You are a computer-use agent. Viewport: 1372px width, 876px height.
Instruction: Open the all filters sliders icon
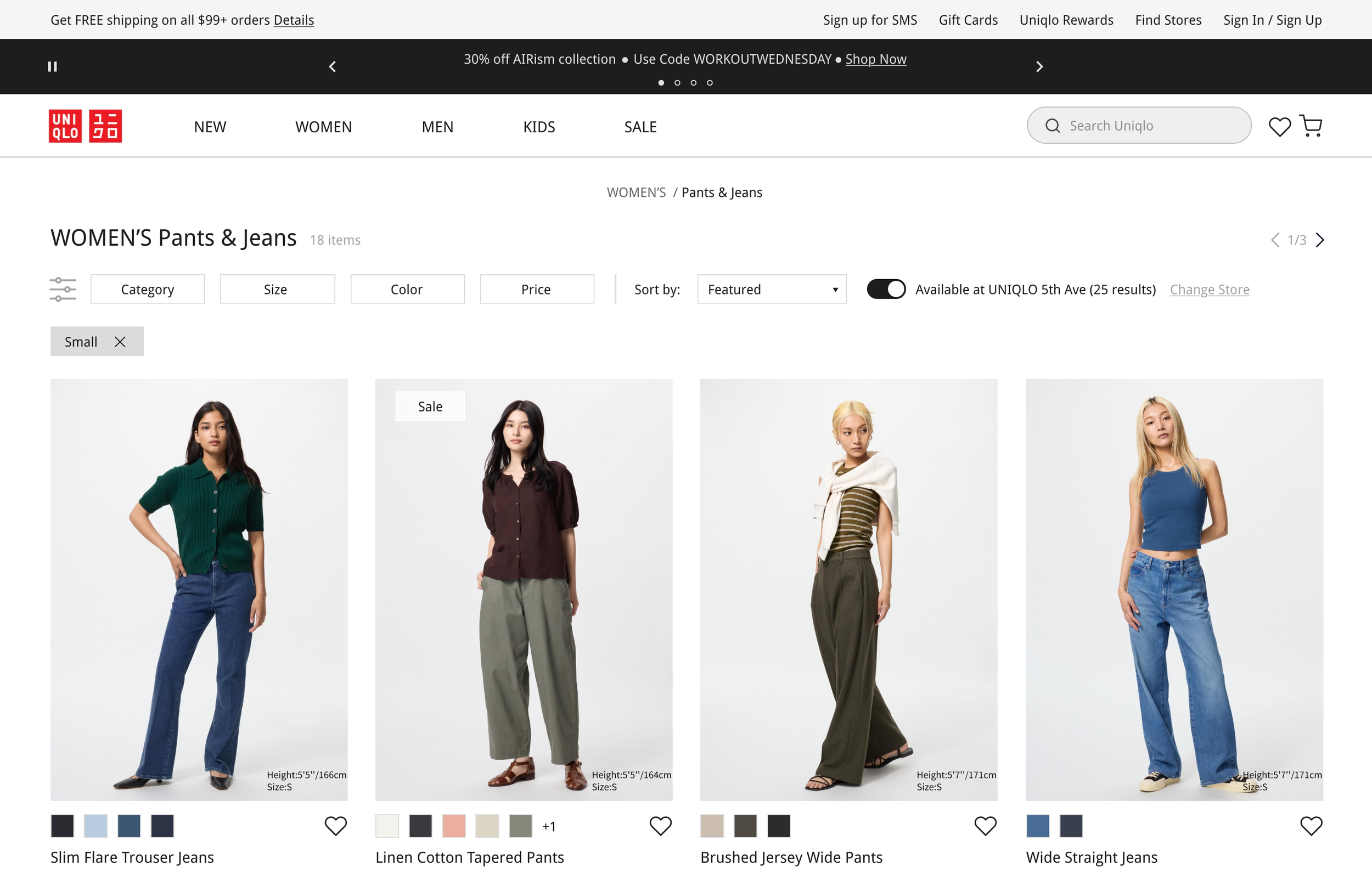pyautogui.click(x=63, y=289)
